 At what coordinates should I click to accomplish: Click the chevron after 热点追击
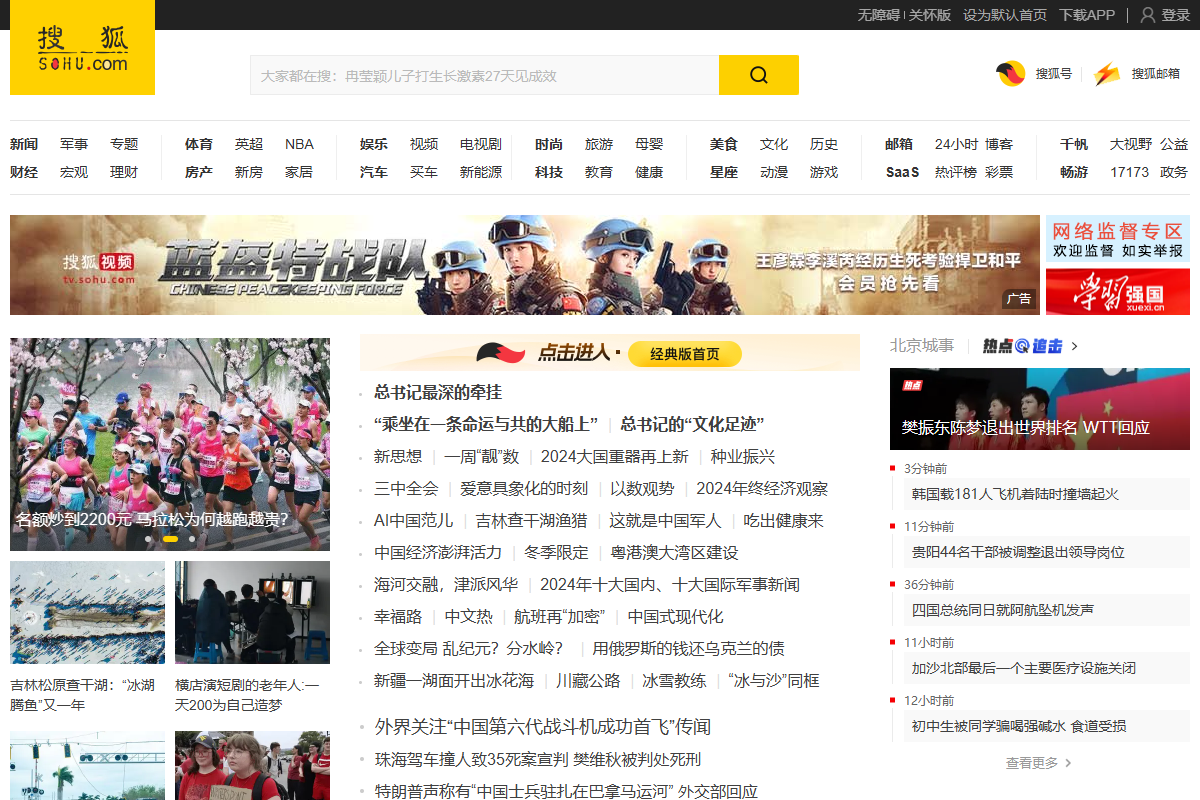point(1074,345)
